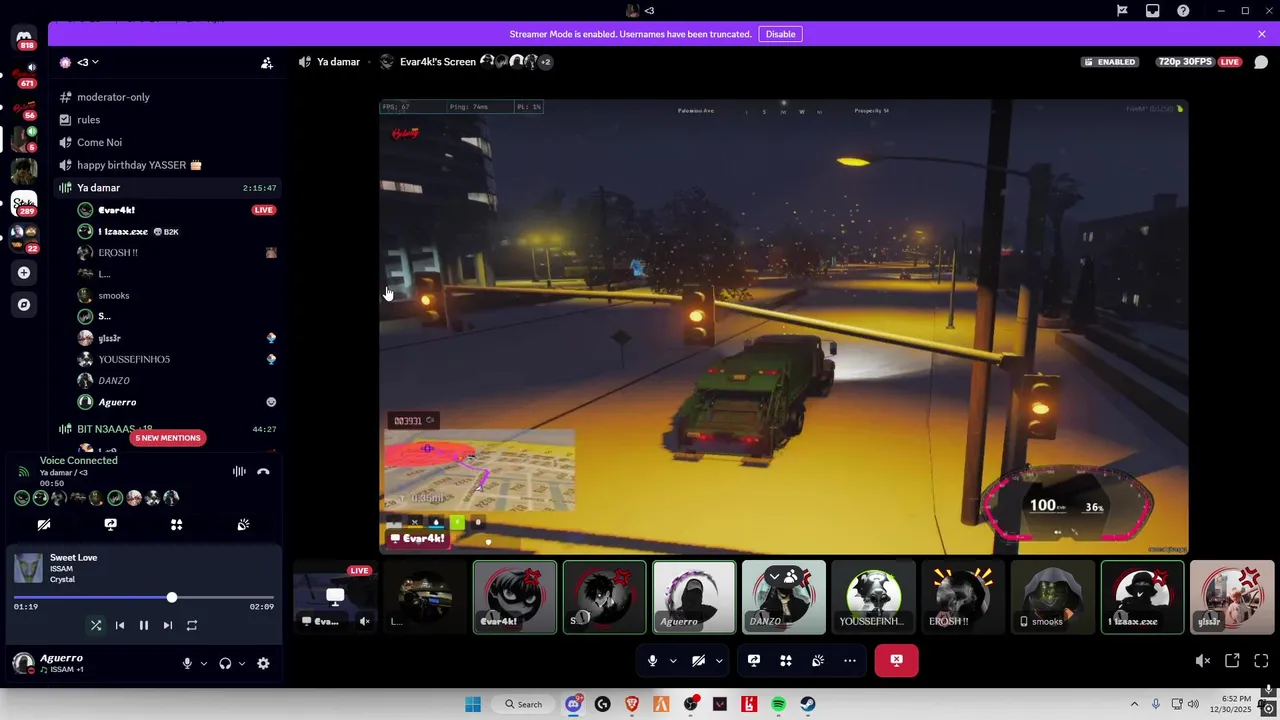The width and height of the screenshot is (1280, 720).
Task: Select Ya damar voice channel
Action: tap(166, 188)
